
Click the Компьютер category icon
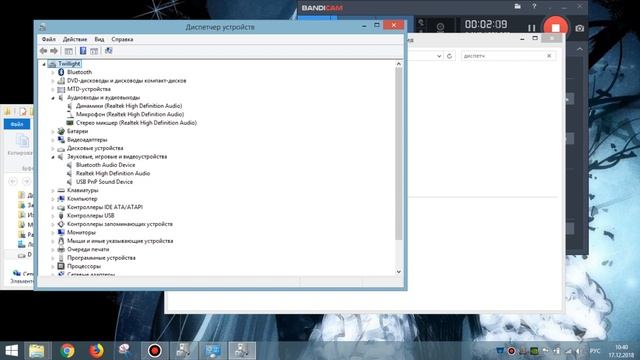[61, 199]
